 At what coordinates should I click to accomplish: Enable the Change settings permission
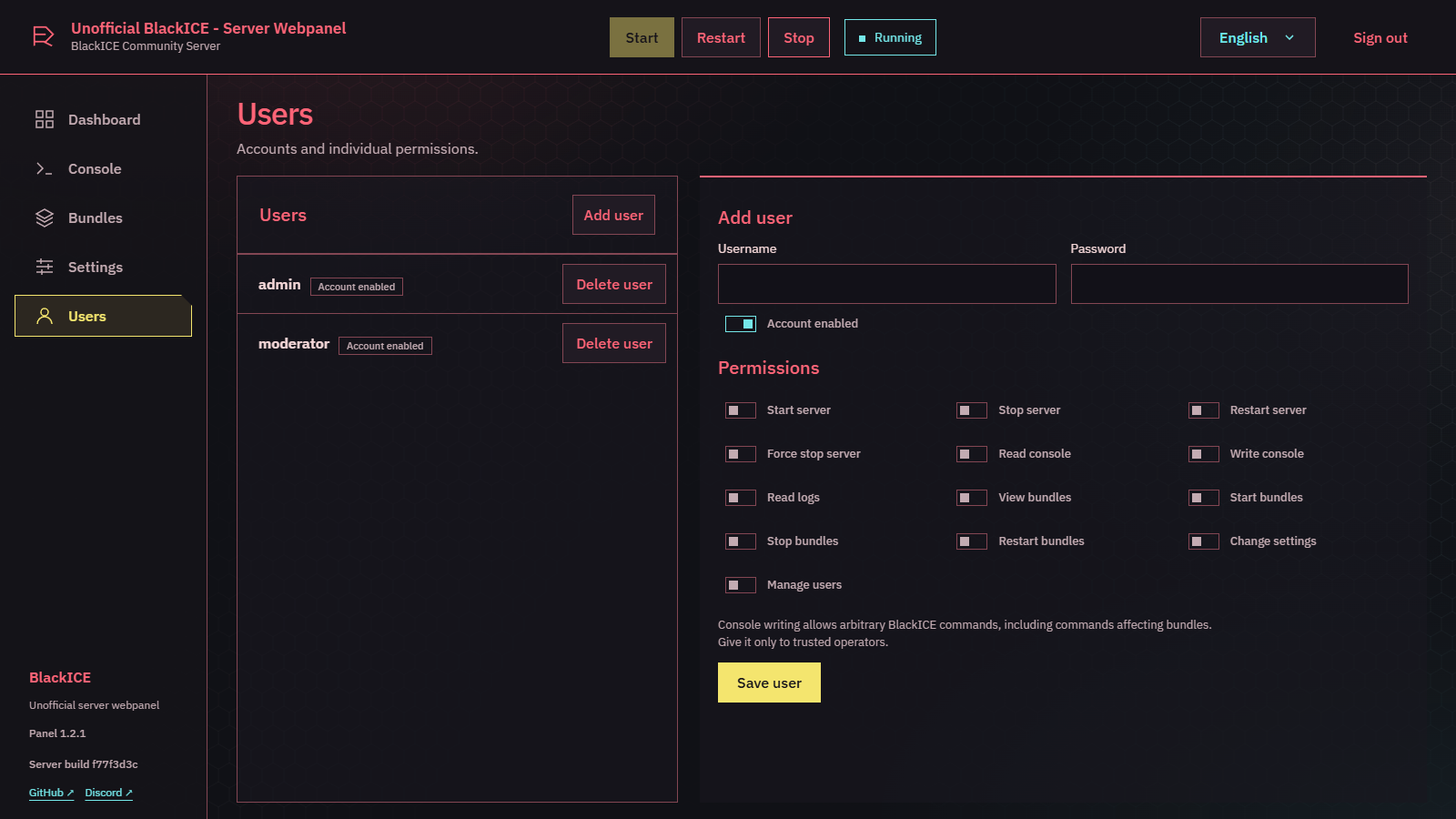click(1204, 541)
